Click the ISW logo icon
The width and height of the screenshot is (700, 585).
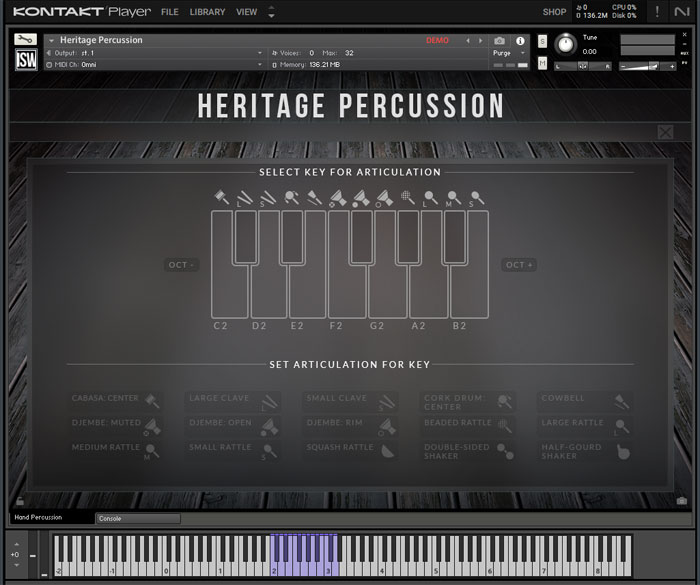26,59
